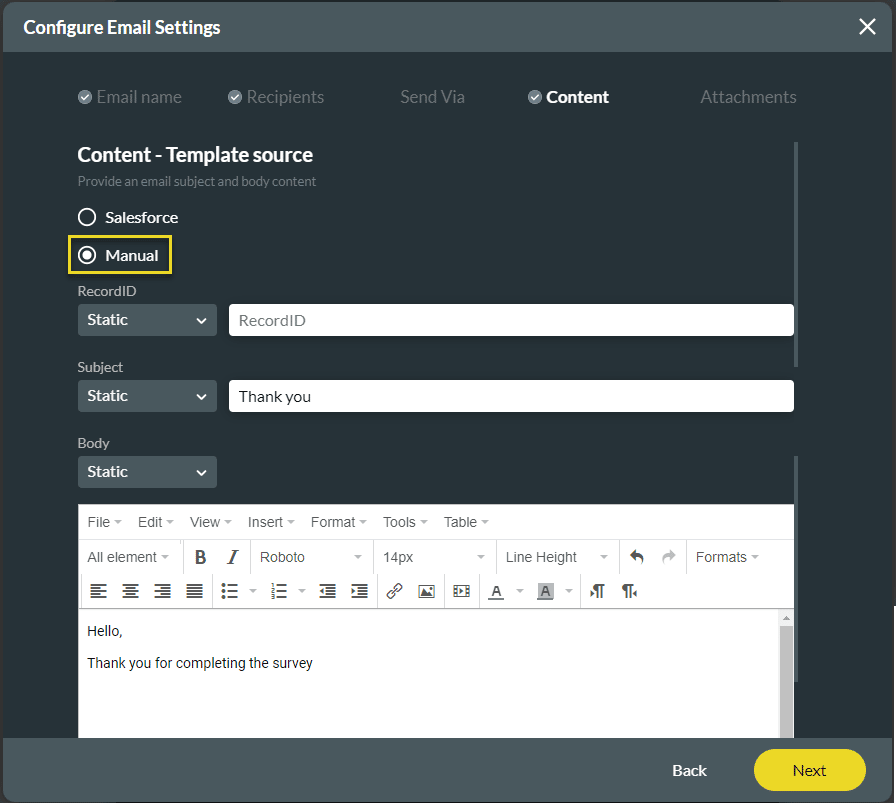
Task: Toggle bold formatting in the editor
Action: pos(201,557)
